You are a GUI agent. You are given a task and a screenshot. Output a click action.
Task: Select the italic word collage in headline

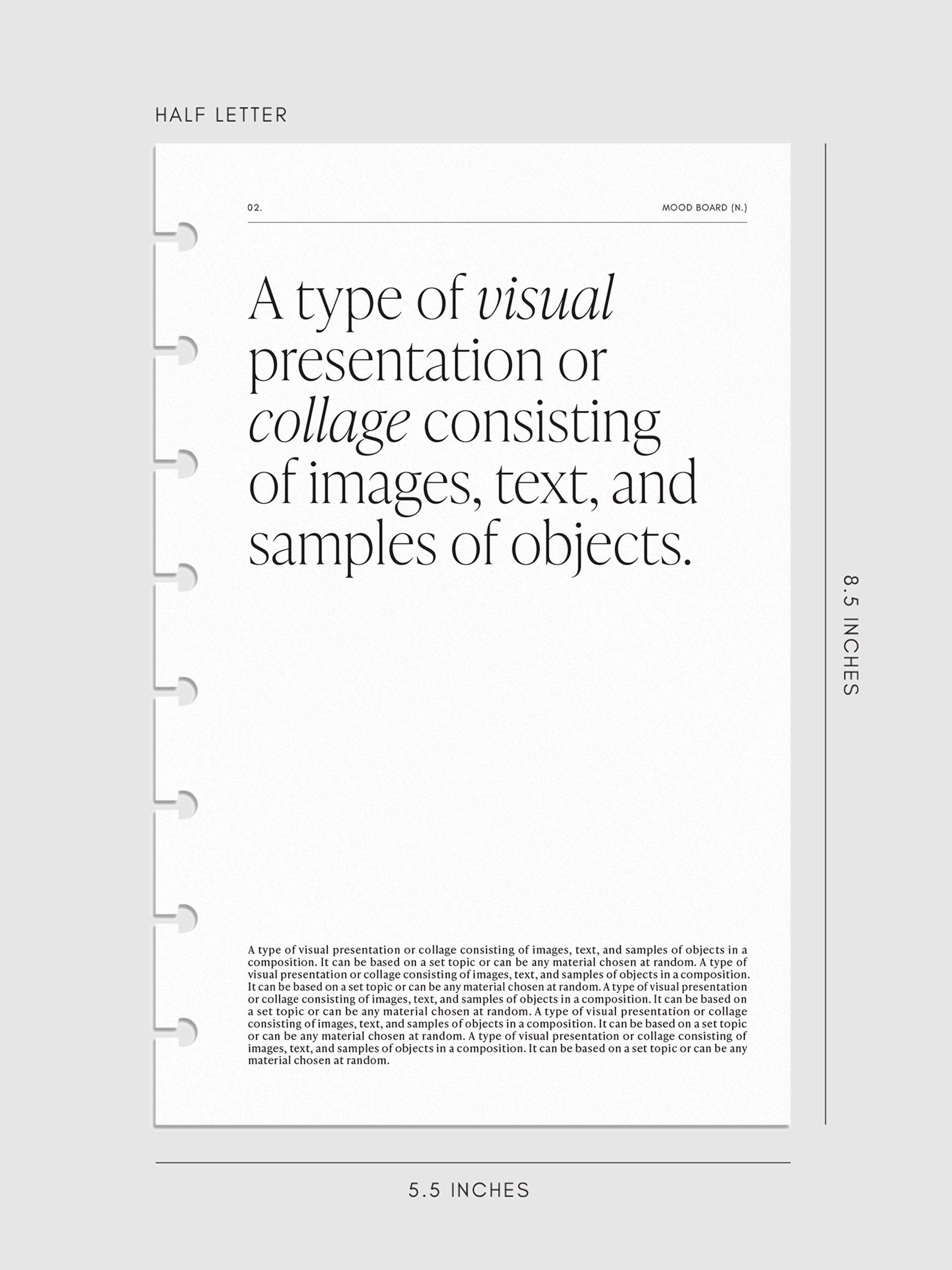[329, 423]
